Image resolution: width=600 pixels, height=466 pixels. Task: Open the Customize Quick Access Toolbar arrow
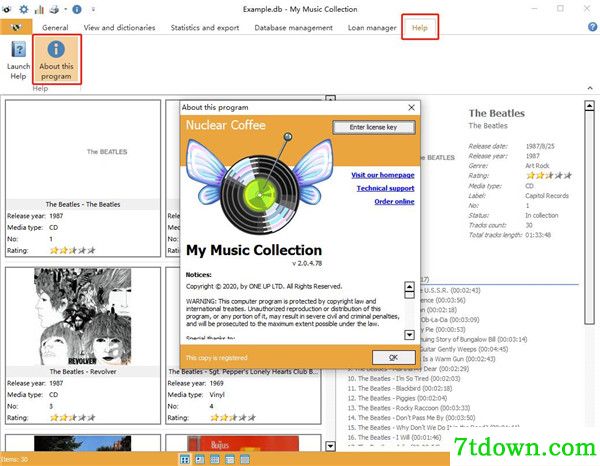point(93,9)
